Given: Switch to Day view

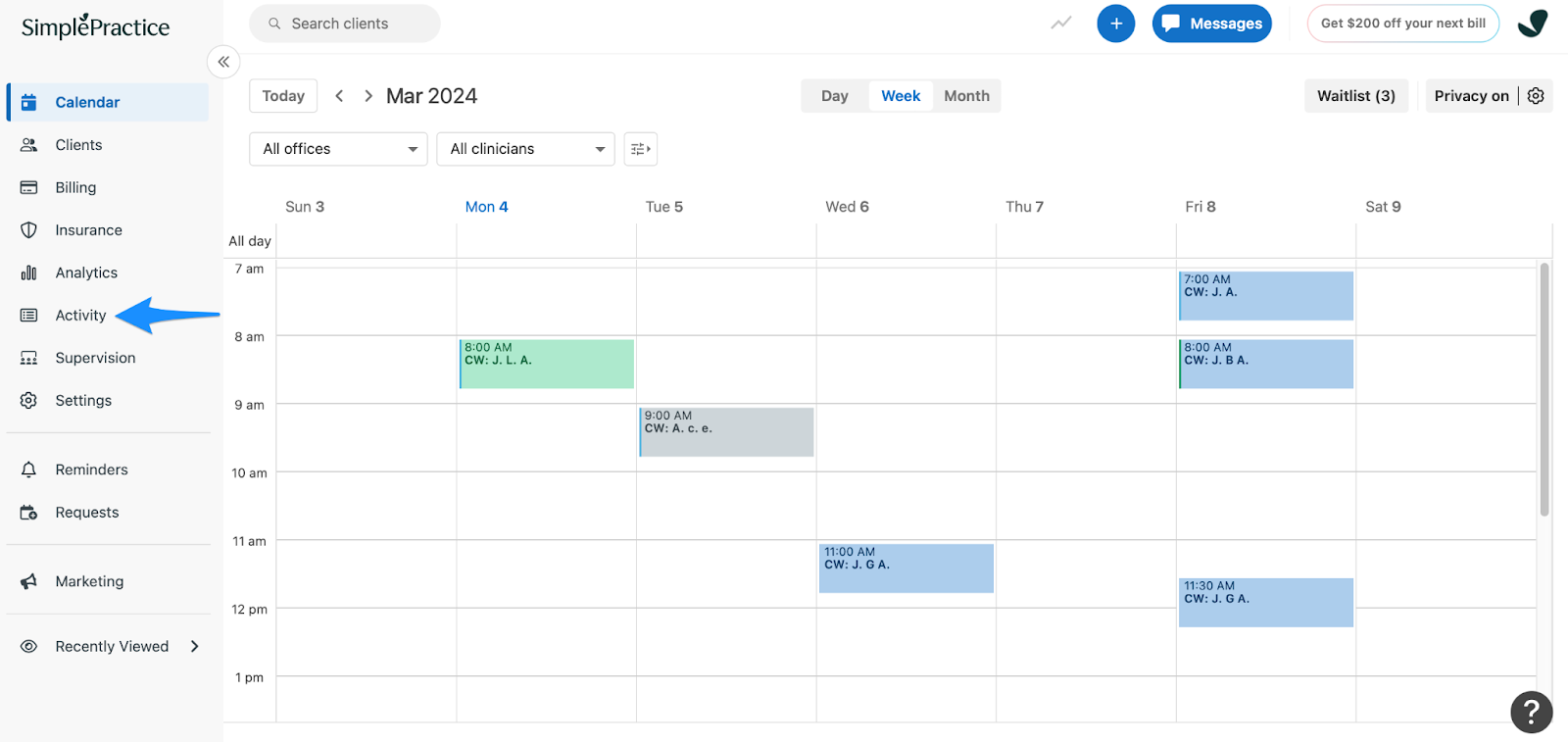Looking at the screenshot, I should pyautogui.click(x=835, y=96).
